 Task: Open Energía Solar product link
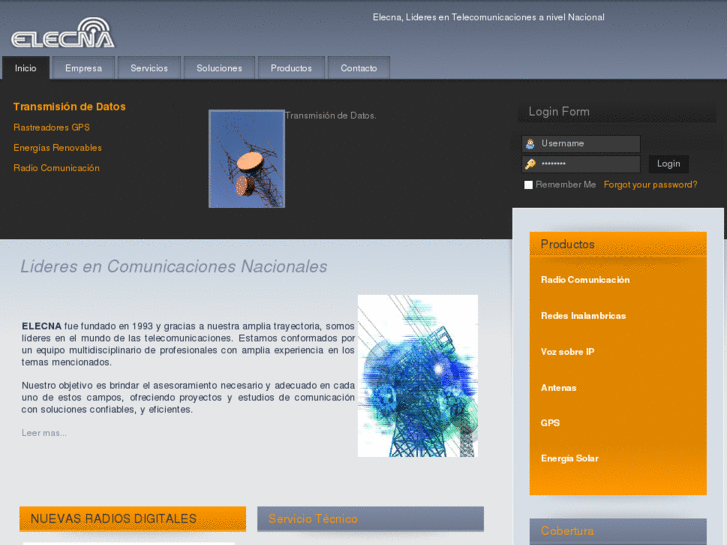click(x=569, y=458)
